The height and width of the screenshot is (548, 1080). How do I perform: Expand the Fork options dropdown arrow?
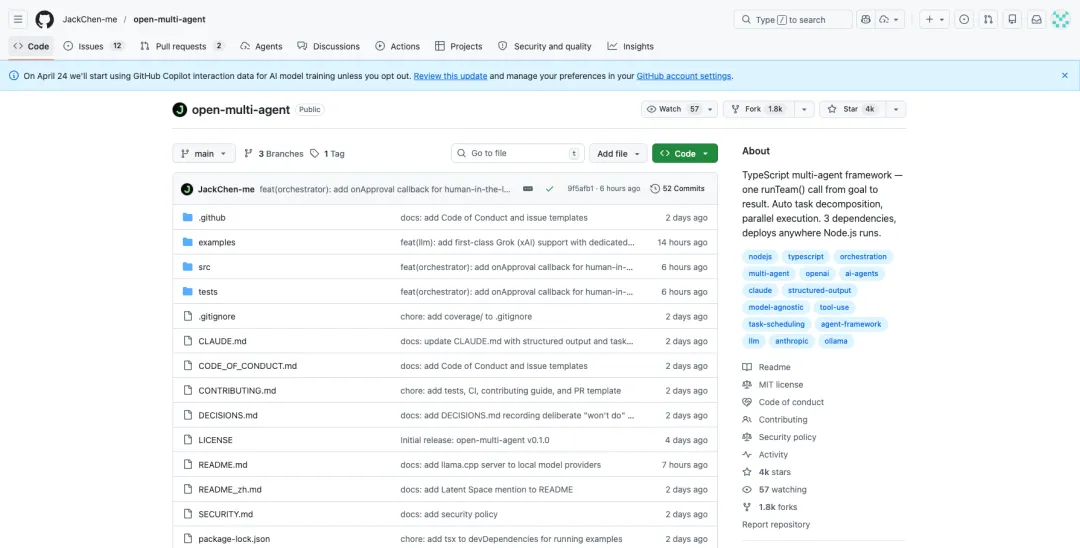804,109
